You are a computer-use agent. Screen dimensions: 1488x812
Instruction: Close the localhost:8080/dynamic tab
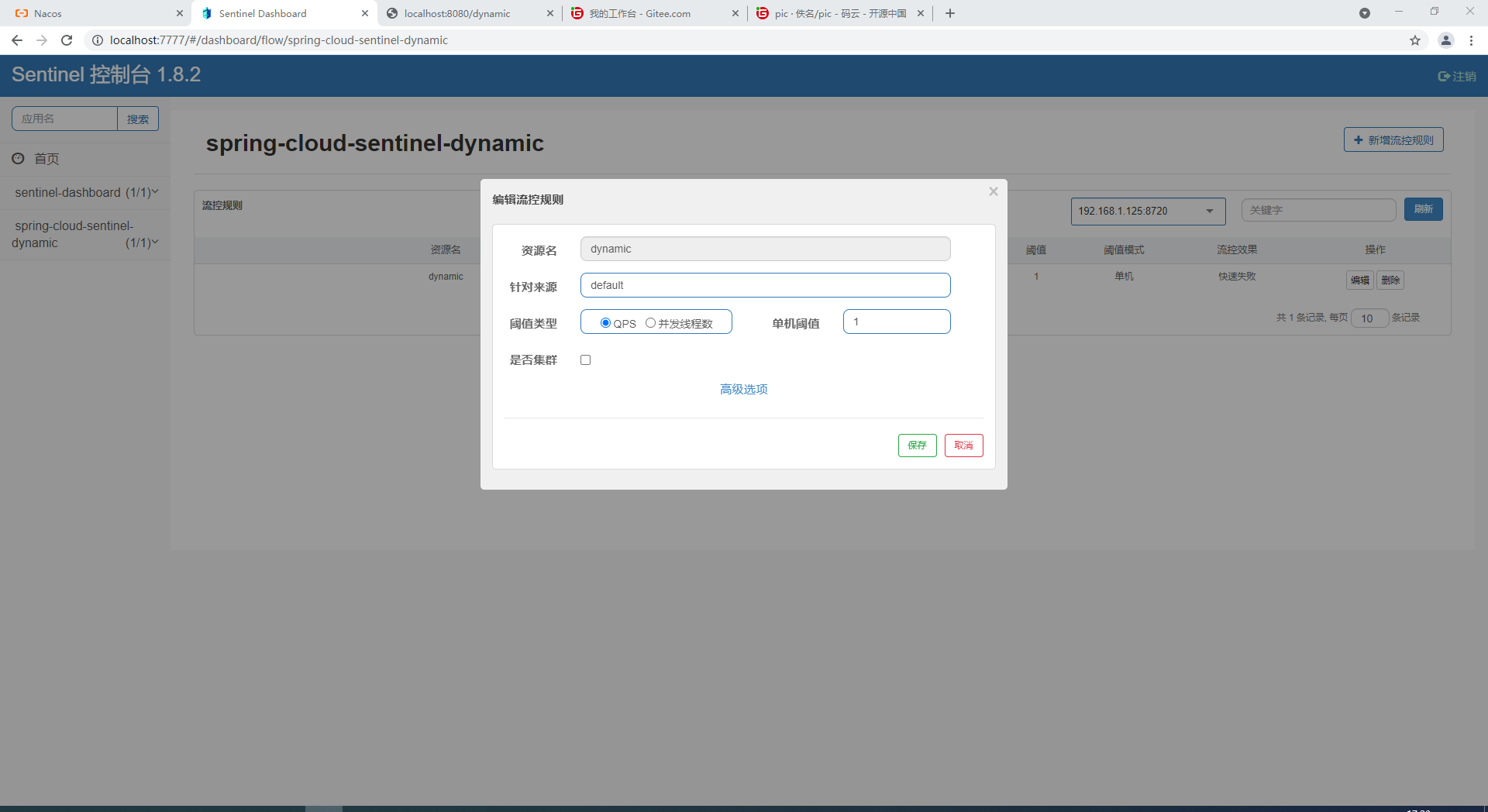click(550, 13)
